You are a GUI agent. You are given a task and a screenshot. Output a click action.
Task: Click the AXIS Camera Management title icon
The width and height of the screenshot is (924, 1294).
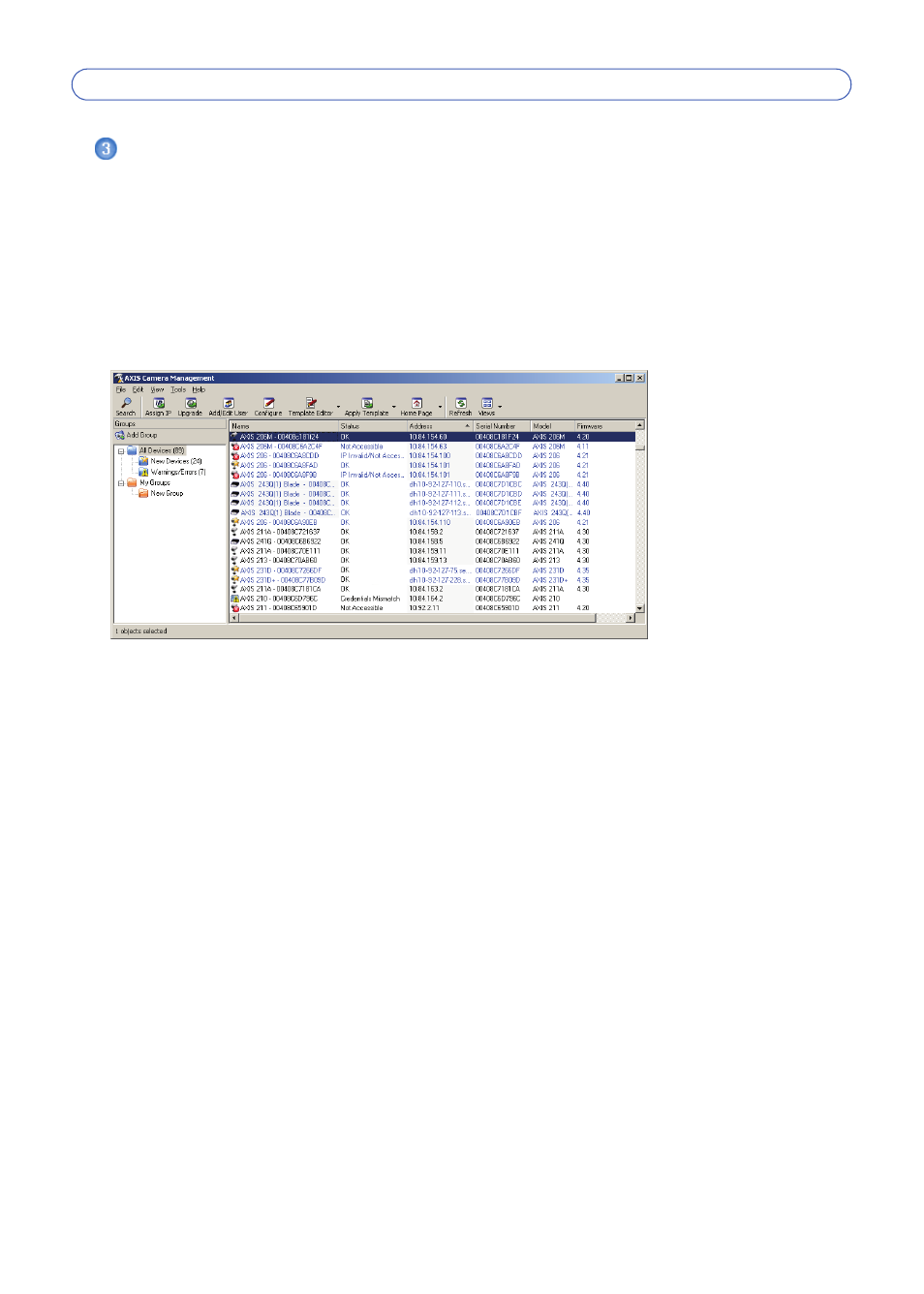[118, 379]
